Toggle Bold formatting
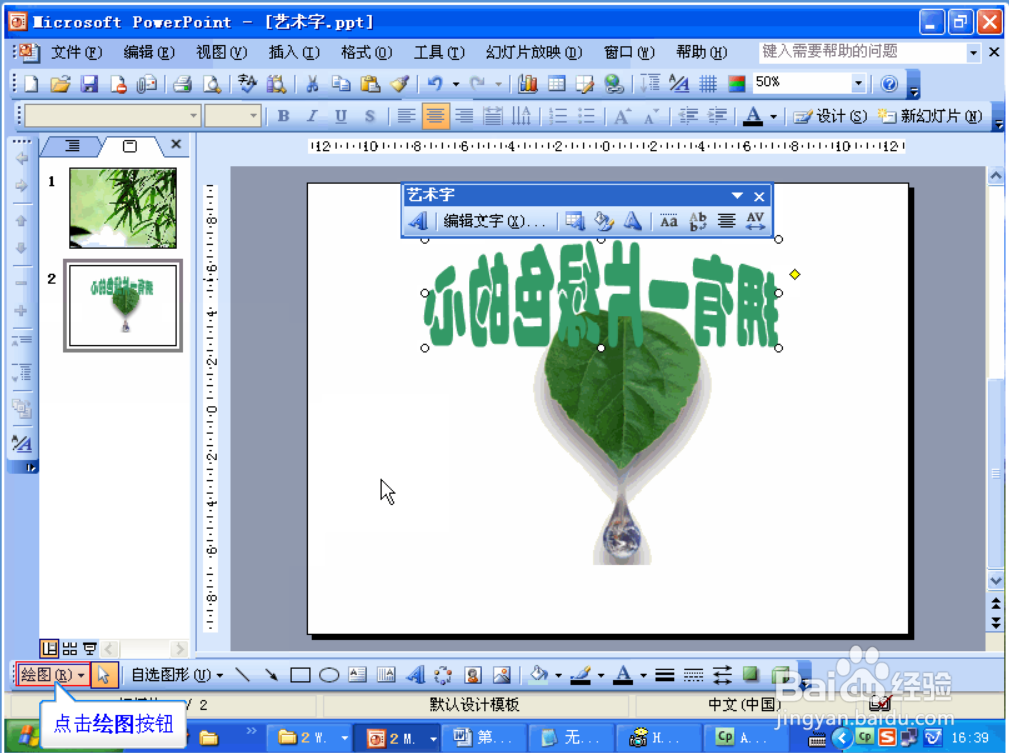The width and height of the screenshot is (1009, 753). tap(283, 116)
